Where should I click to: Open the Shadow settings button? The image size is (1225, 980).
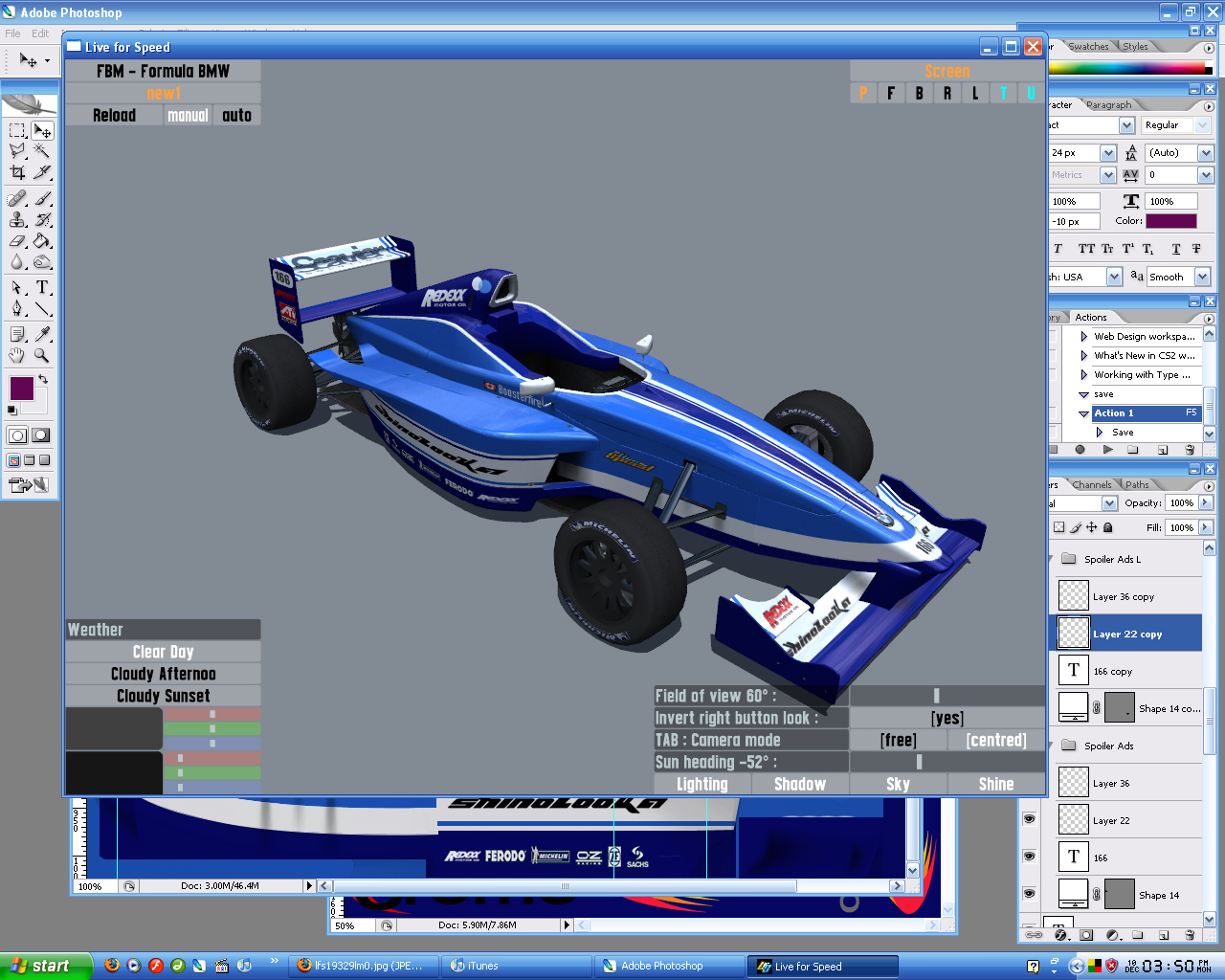tap(800, 784)
